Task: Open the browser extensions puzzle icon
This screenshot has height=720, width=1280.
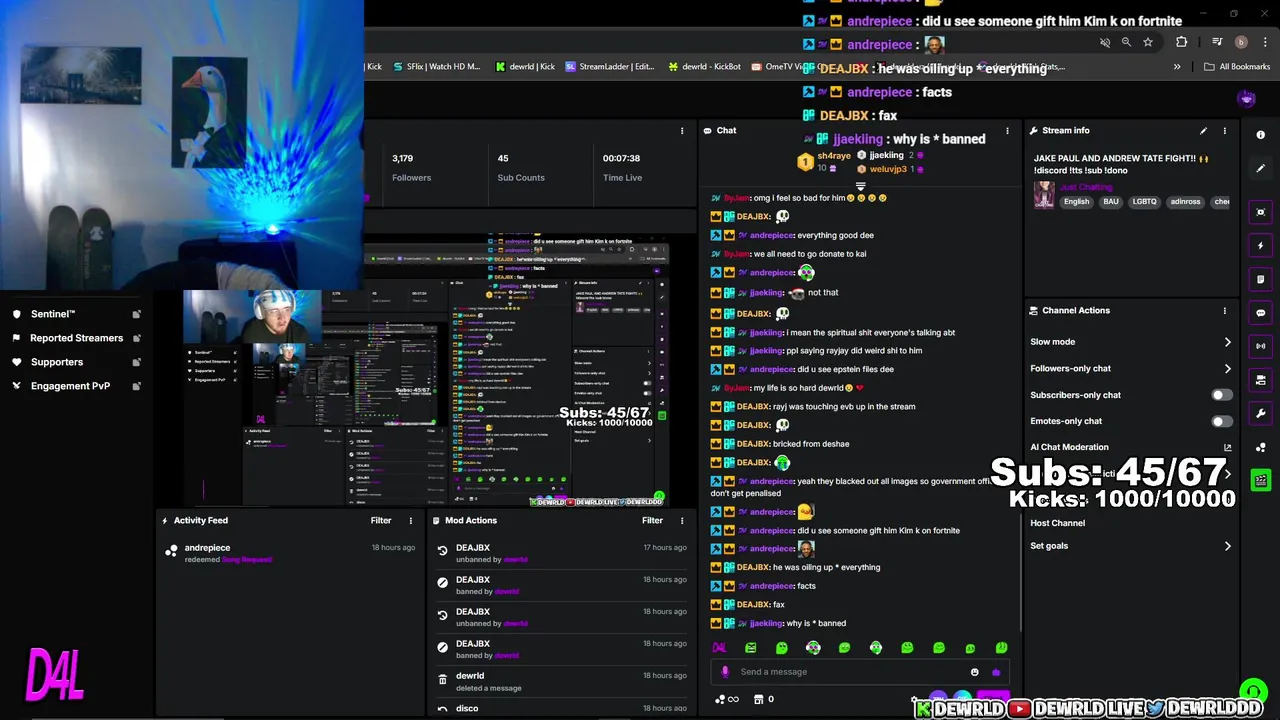Action: [1181, 42]
